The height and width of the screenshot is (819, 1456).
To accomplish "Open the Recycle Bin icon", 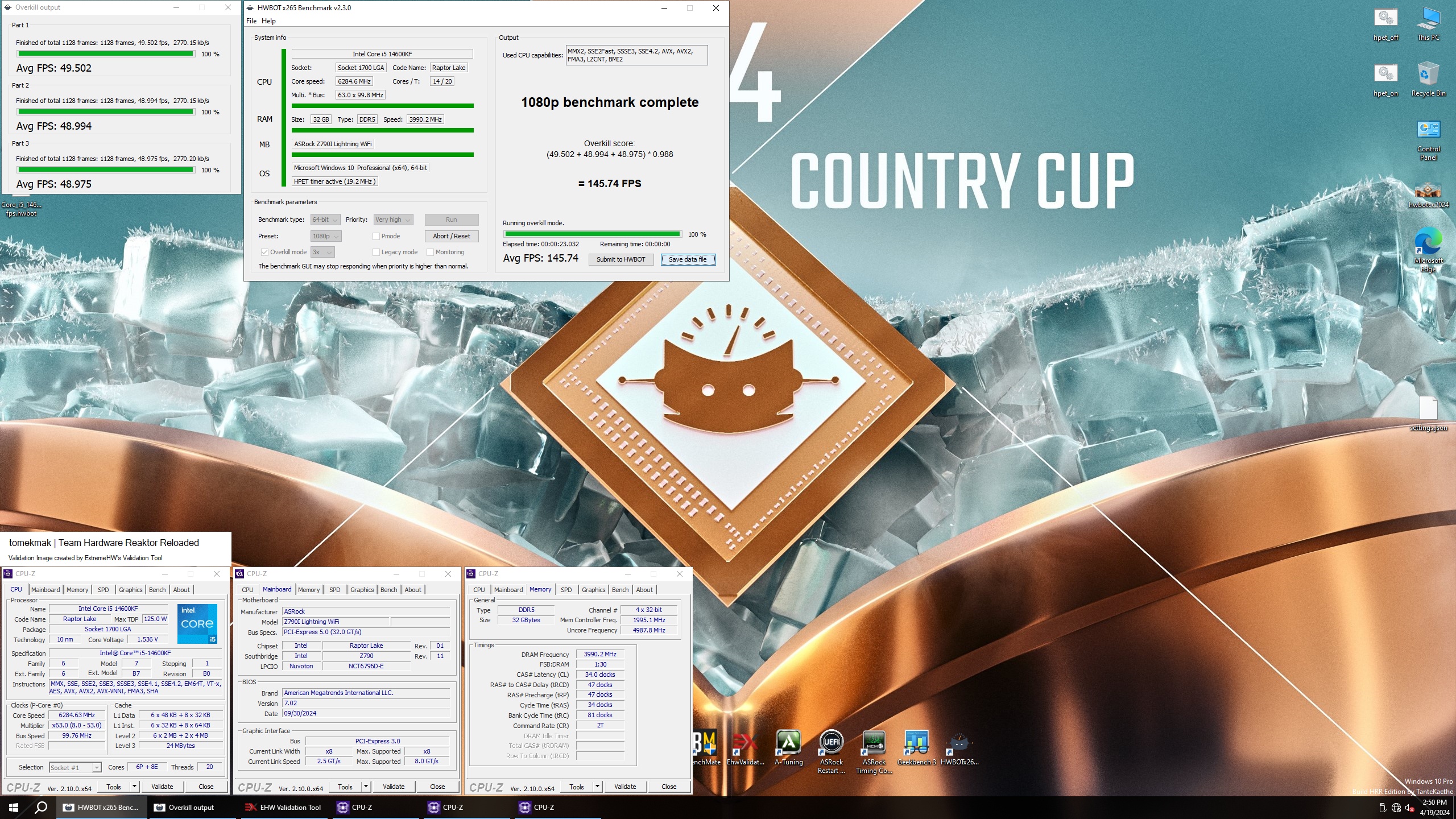I will [1428, 80].
